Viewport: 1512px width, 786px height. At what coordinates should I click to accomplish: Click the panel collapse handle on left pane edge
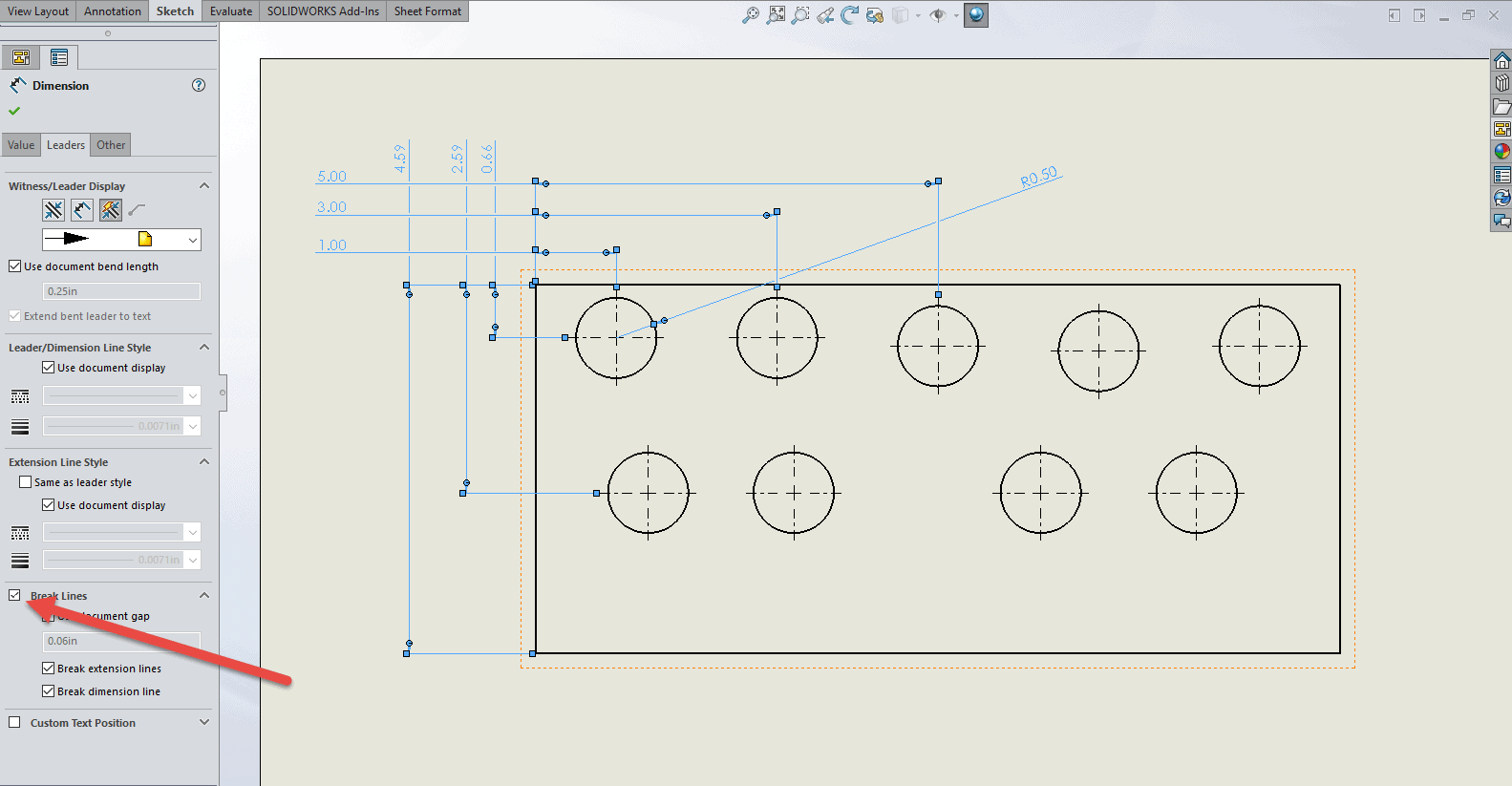223,393
